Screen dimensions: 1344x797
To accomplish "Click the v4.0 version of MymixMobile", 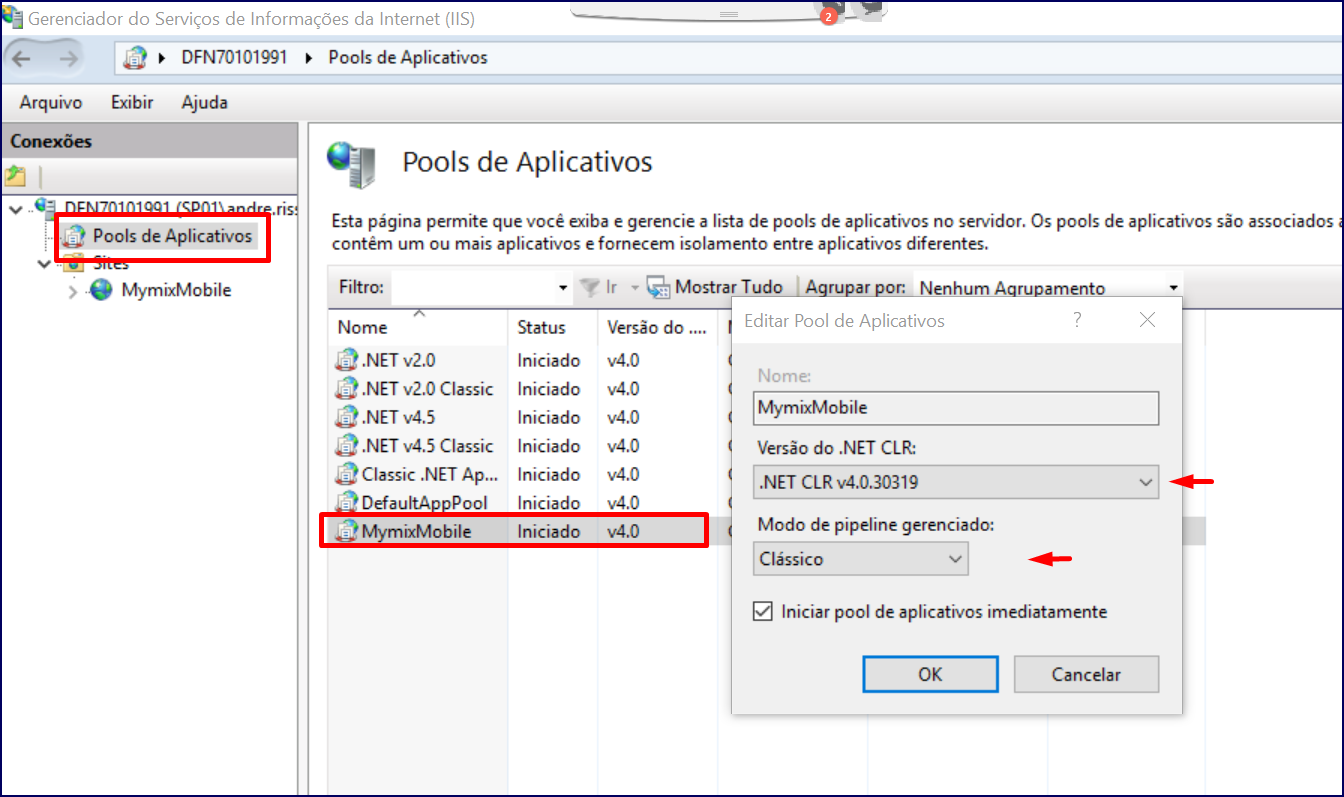I will tap(623, 531).
